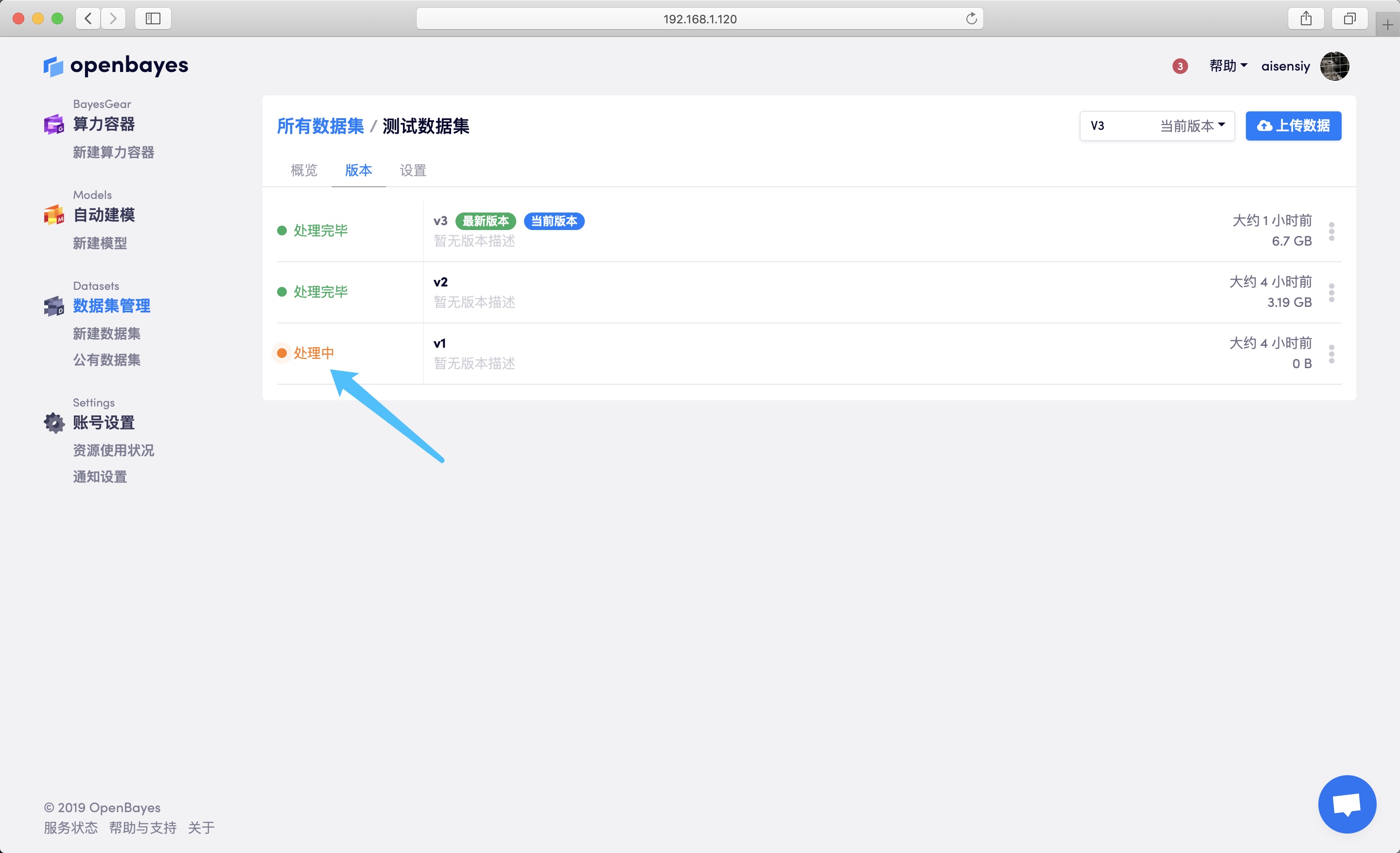The height and width of the screenshot is (853, 1400).
Task: Open v3 version three-dot menu
Action: [x=1331, y=231]
